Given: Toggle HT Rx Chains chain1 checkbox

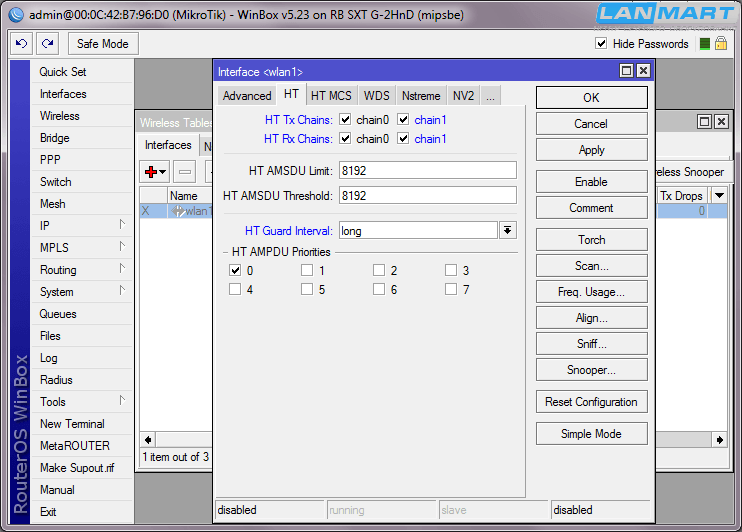Looking at the screenshot, I should pyautogui.click(x=403, y=139).
